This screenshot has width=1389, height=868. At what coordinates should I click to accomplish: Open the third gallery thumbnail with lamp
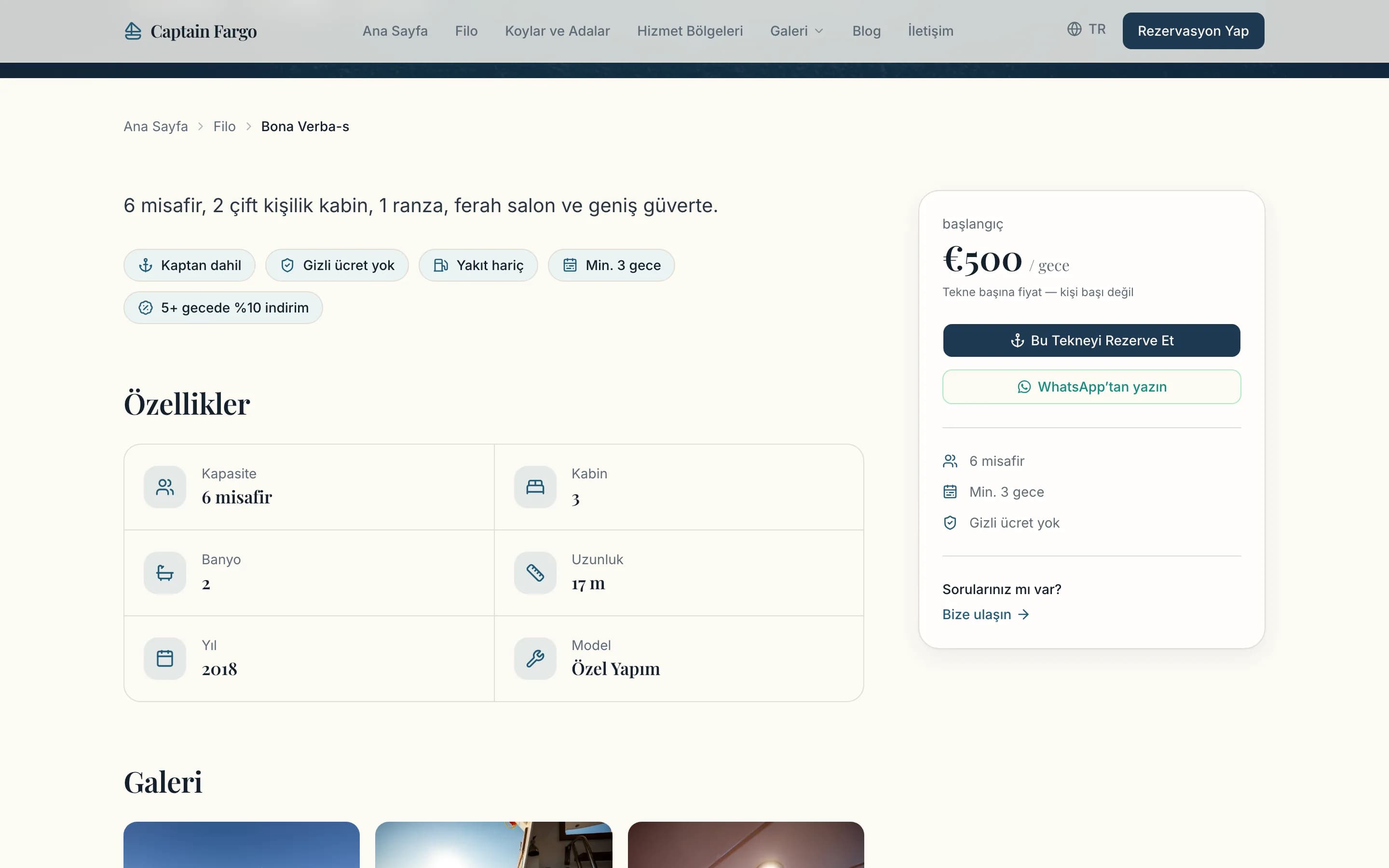point(746,844)
